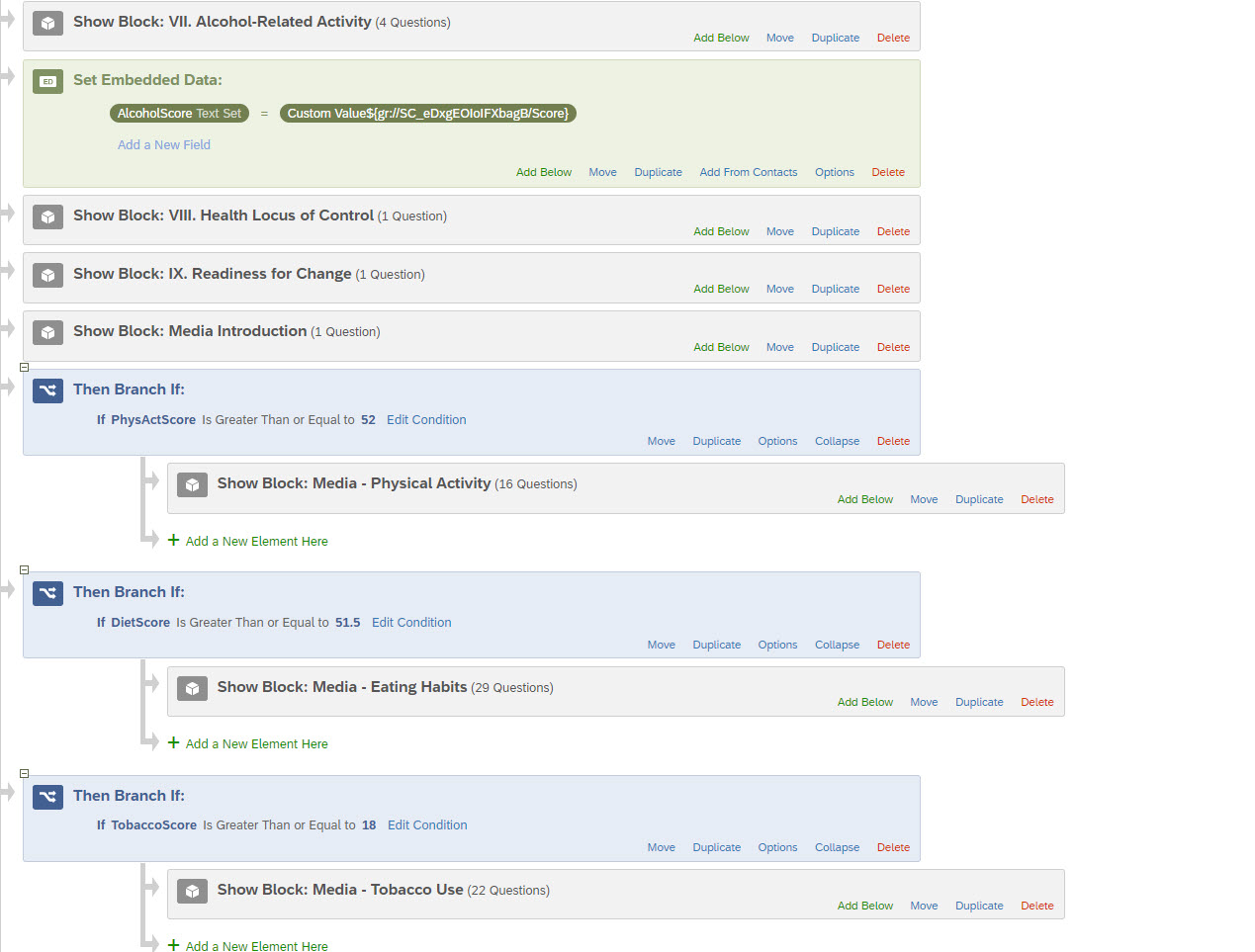Click the branch icon for DietScore condition

click(x=47, y=593)
